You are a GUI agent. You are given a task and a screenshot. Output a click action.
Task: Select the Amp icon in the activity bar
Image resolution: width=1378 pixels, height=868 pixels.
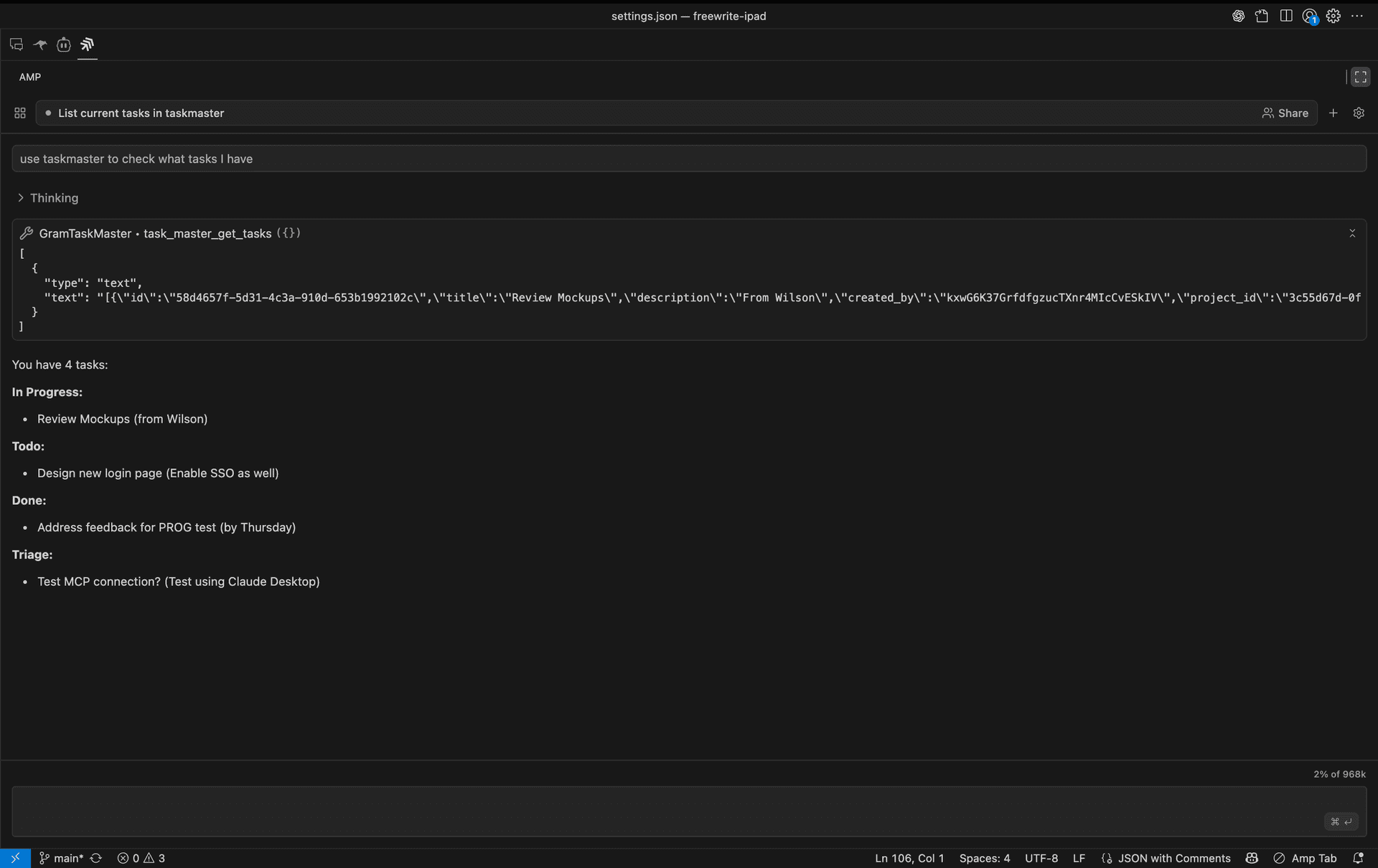coord(87,44)
